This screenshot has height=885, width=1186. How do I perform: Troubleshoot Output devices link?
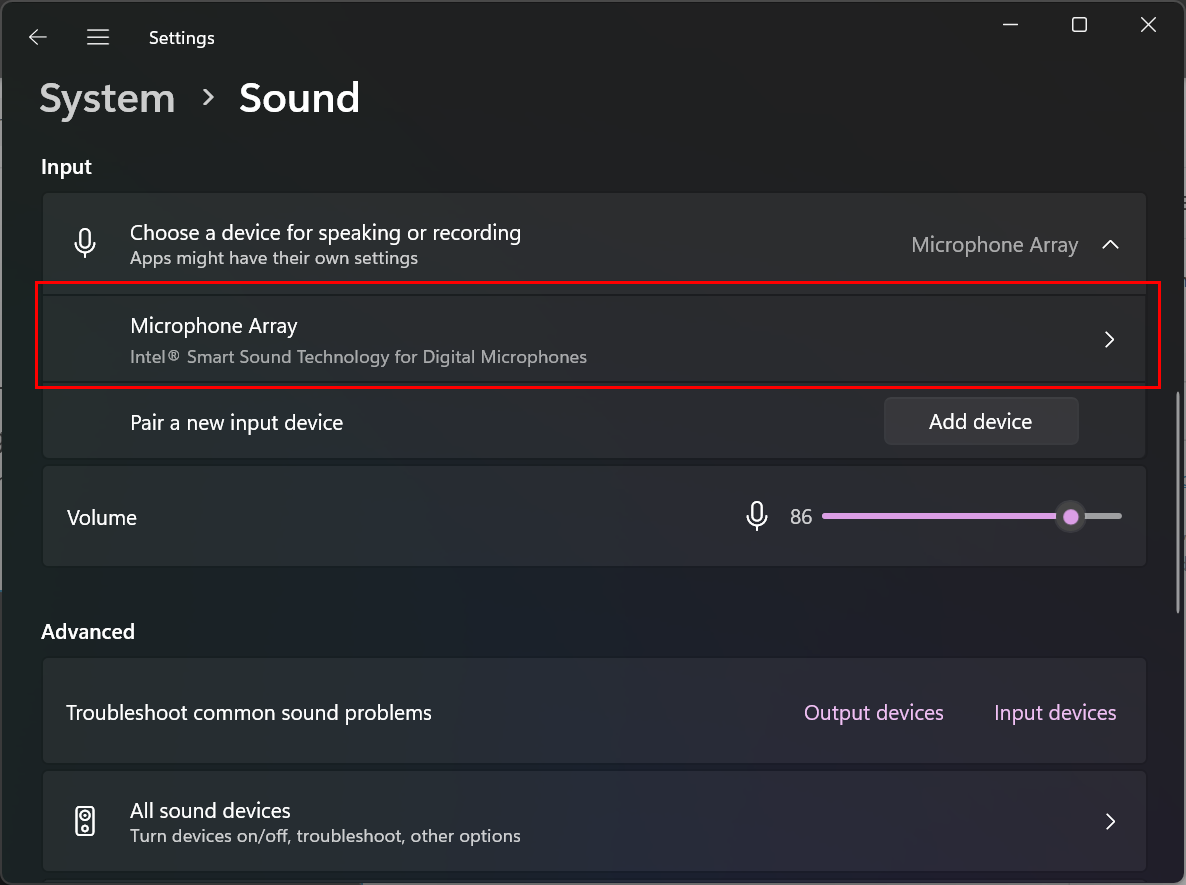point(873,713)
